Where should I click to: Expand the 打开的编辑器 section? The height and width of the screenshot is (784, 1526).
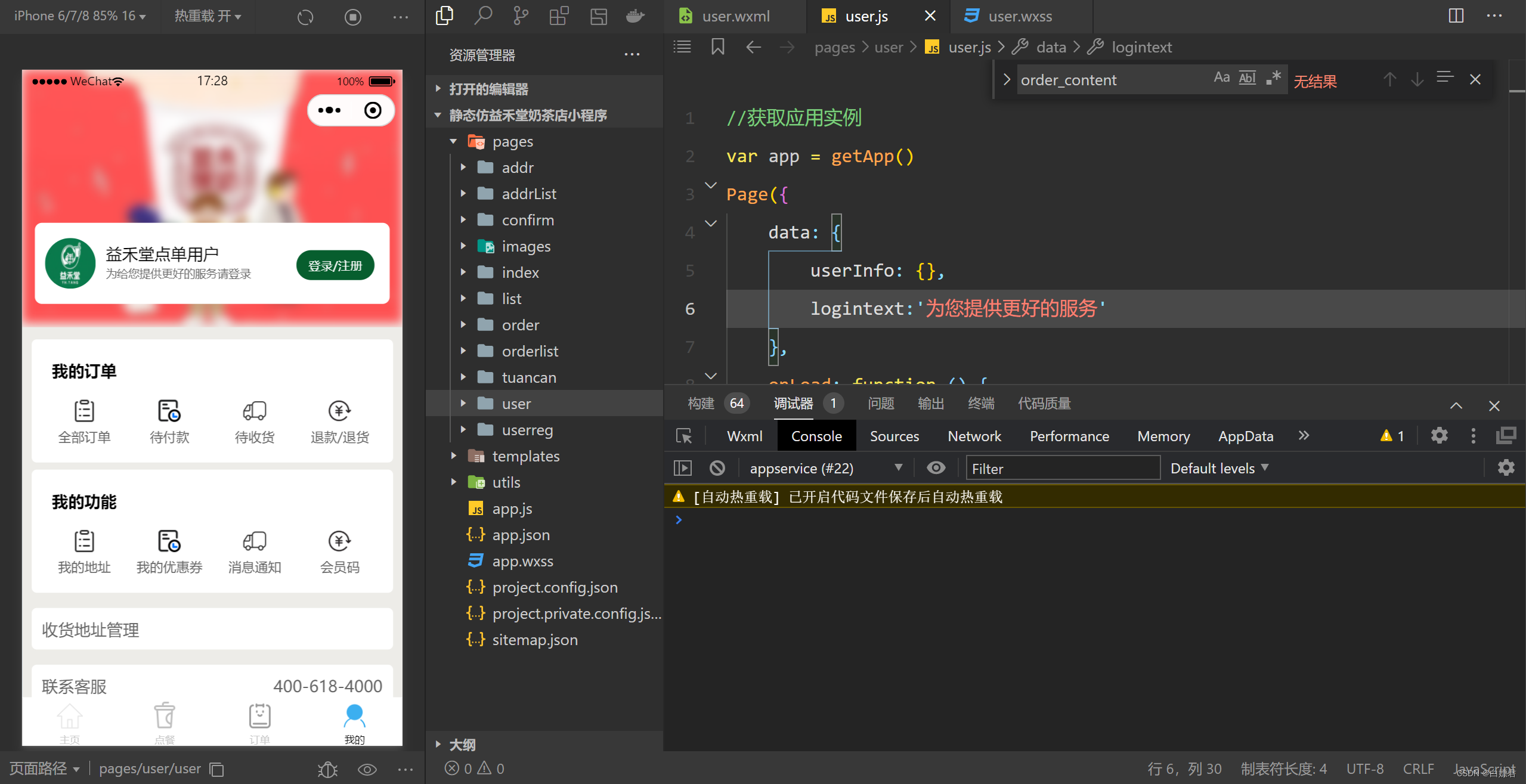click(544, 89)
